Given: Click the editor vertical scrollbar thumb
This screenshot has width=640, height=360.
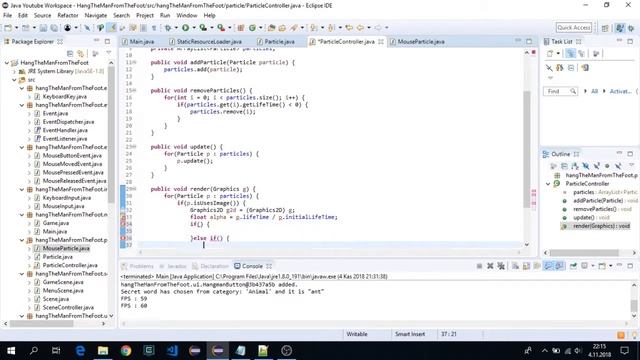Looking at the screenshot, I should pyautogui.click(x=527, y=149).
